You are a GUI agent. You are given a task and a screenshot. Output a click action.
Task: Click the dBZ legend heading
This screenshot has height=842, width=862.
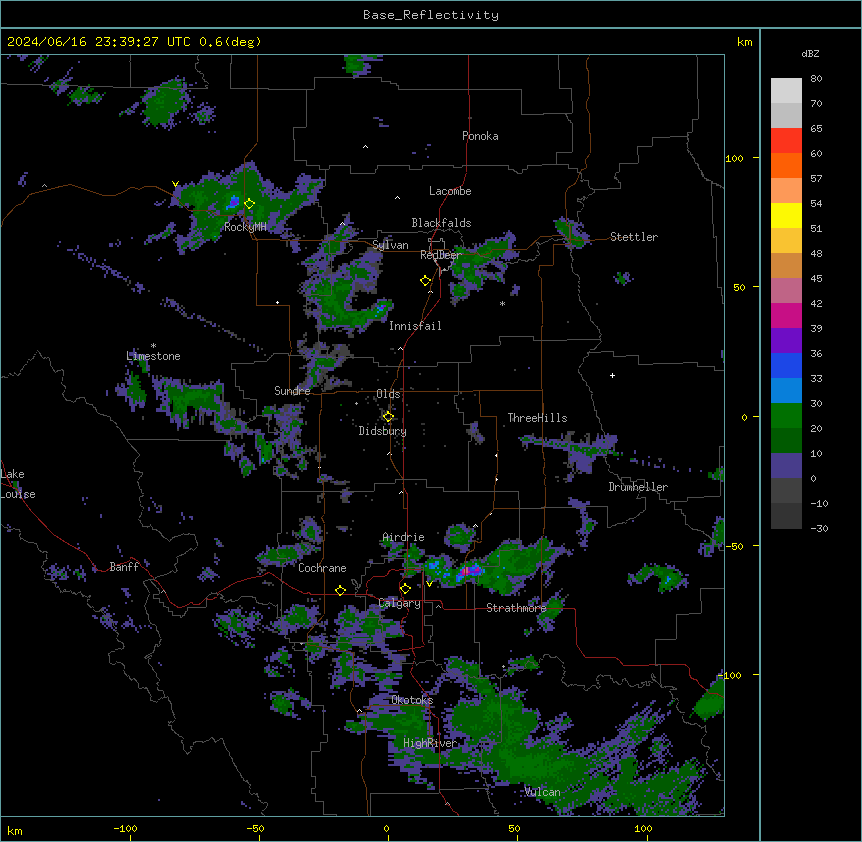[x=810, y=53]
